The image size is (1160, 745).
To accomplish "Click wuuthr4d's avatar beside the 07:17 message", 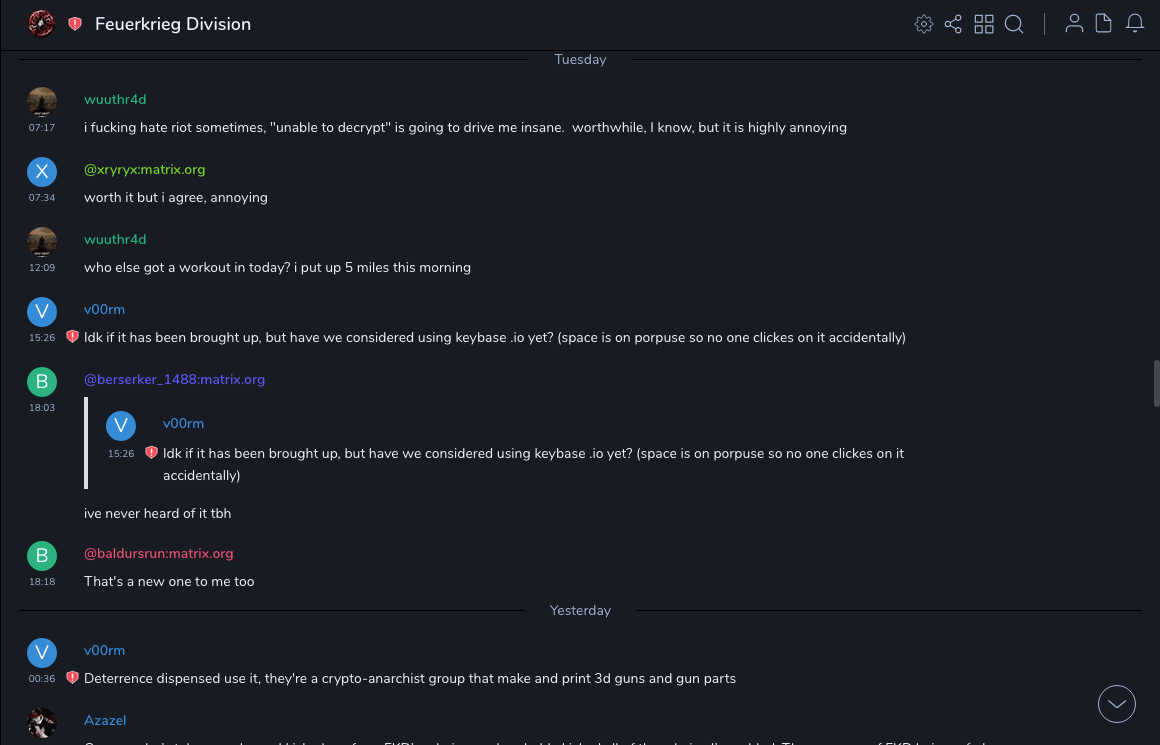I will point(42,102).
